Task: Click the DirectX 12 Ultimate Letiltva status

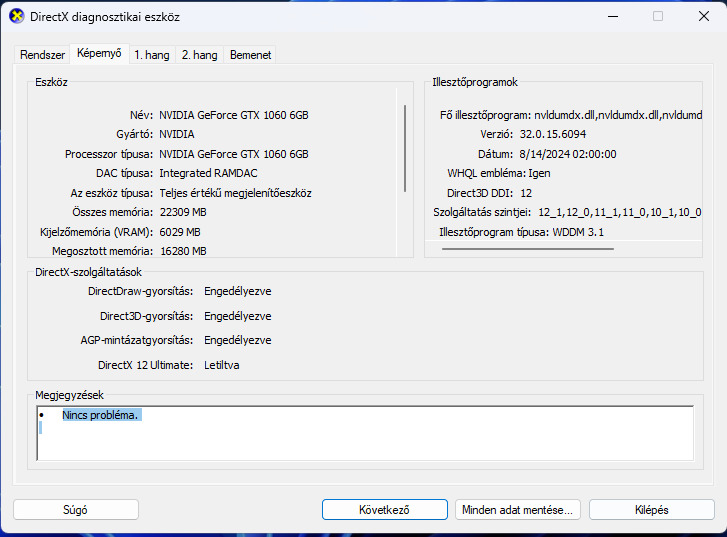Action: [x=222, y=365]
